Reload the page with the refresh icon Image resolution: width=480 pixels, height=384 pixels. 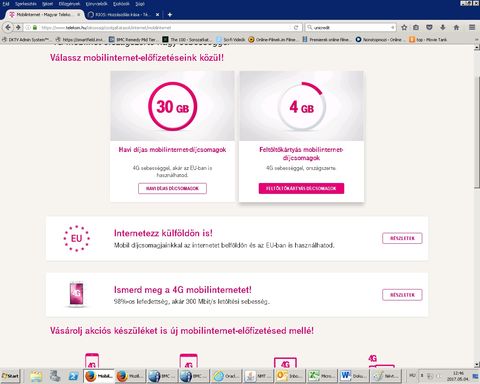[296, 27]
